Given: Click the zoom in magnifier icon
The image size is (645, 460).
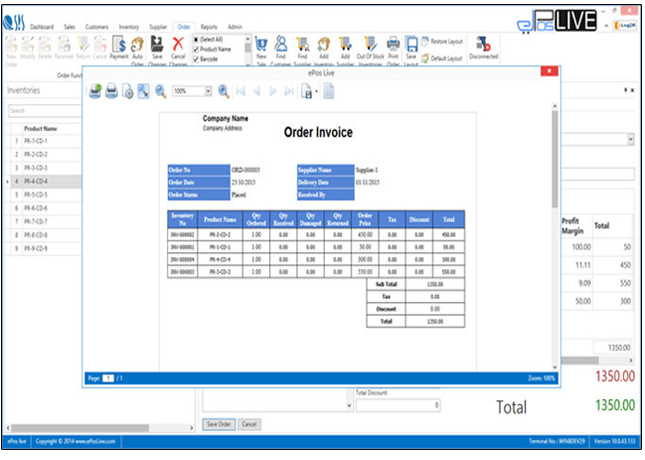Looking at the screenshot, I should coord(223,91).
